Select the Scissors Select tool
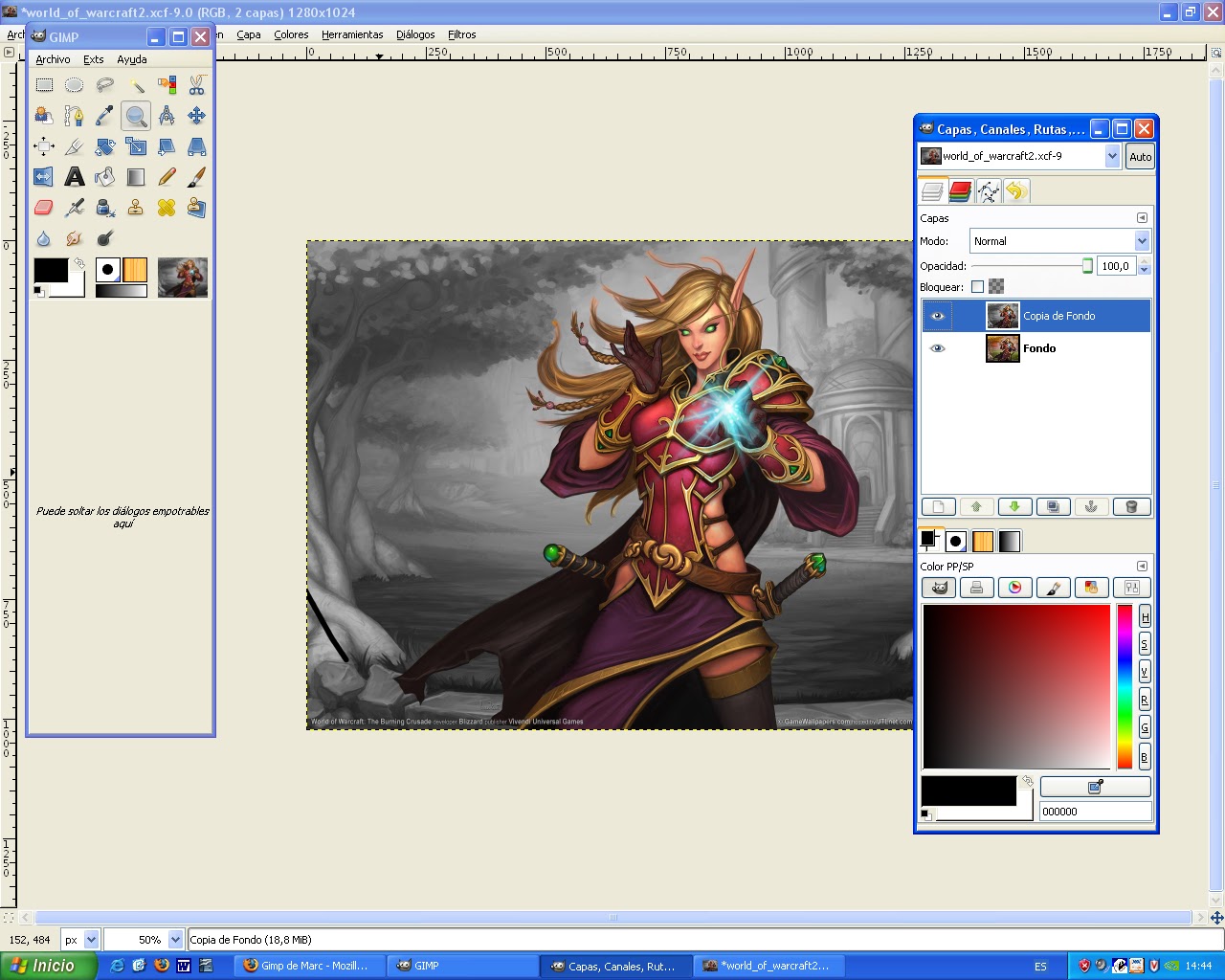This screenshot has height=980, width=1225. pos(196,85)
